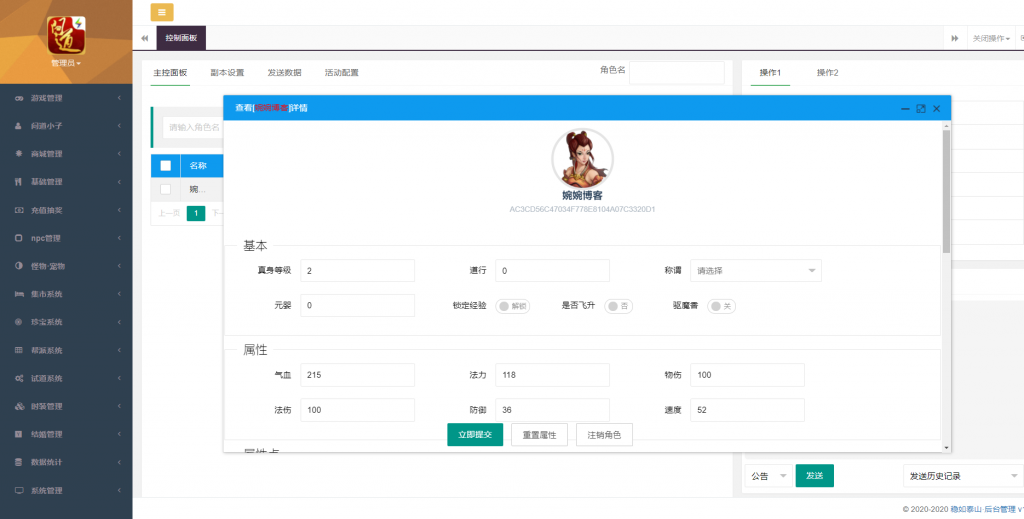
Task: Click the 立即提交 button
Action: pyautogui.click(x=475, y=434)
